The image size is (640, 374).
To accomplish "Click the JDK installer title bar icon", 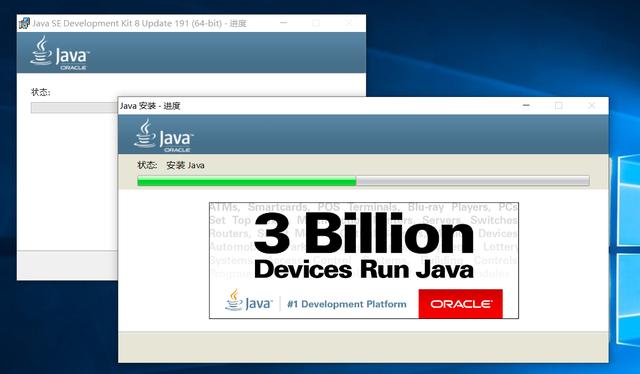I will [24, 23].
